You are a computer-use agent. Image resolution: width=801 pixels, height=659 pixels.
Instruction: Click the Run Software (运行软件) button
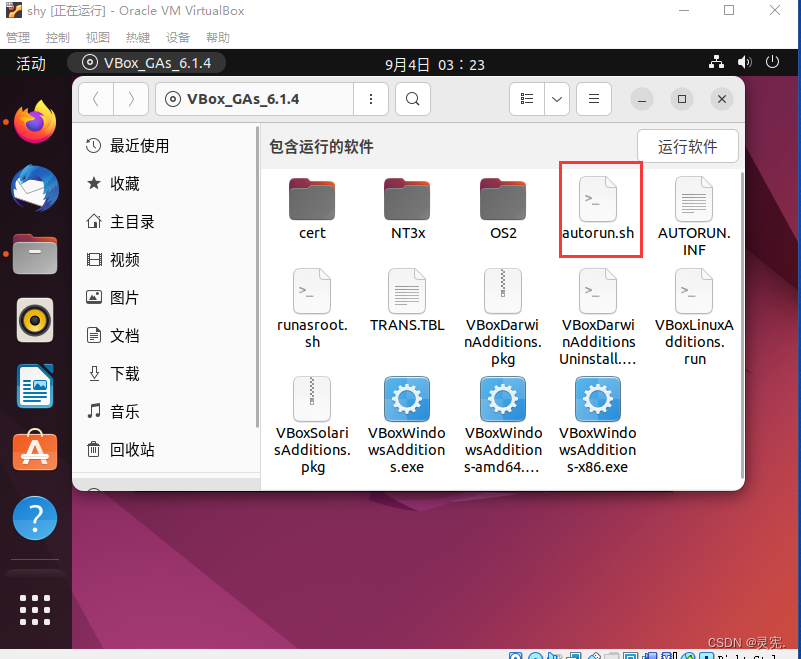[x=688, y=147]
